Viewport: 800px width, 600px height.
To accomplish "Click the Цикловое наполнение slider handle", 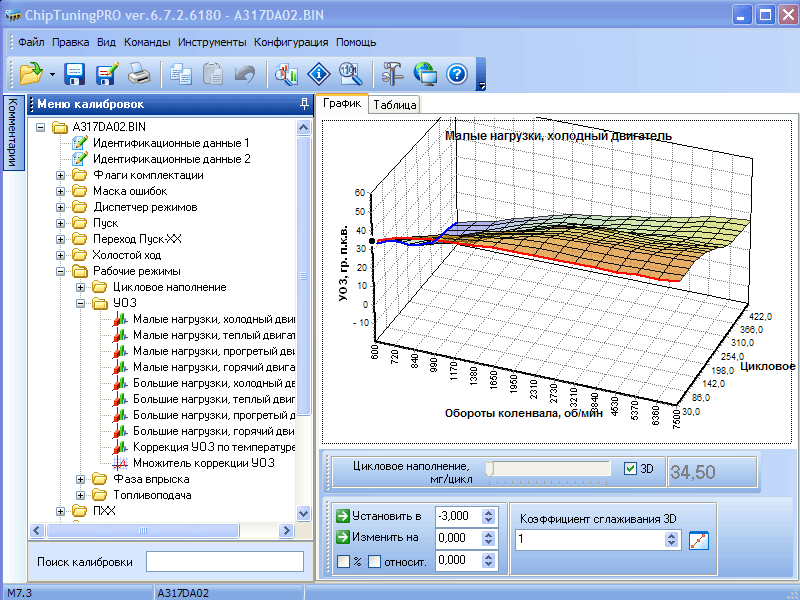I will click(489, 468).
